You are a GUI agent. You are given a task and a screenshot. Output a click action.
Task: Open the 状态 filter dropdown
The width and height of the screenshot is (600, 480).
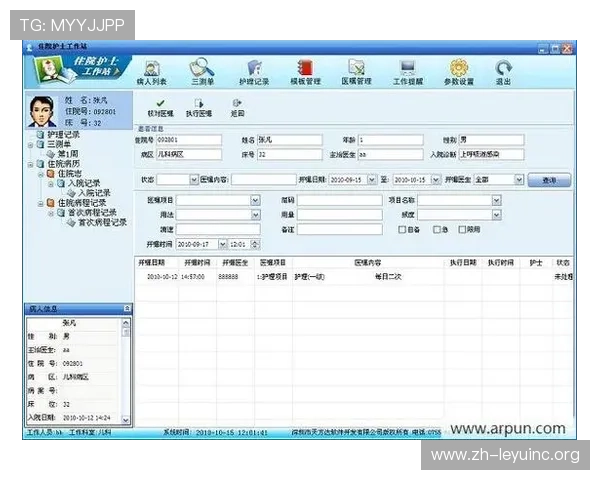tap(194, 180)
